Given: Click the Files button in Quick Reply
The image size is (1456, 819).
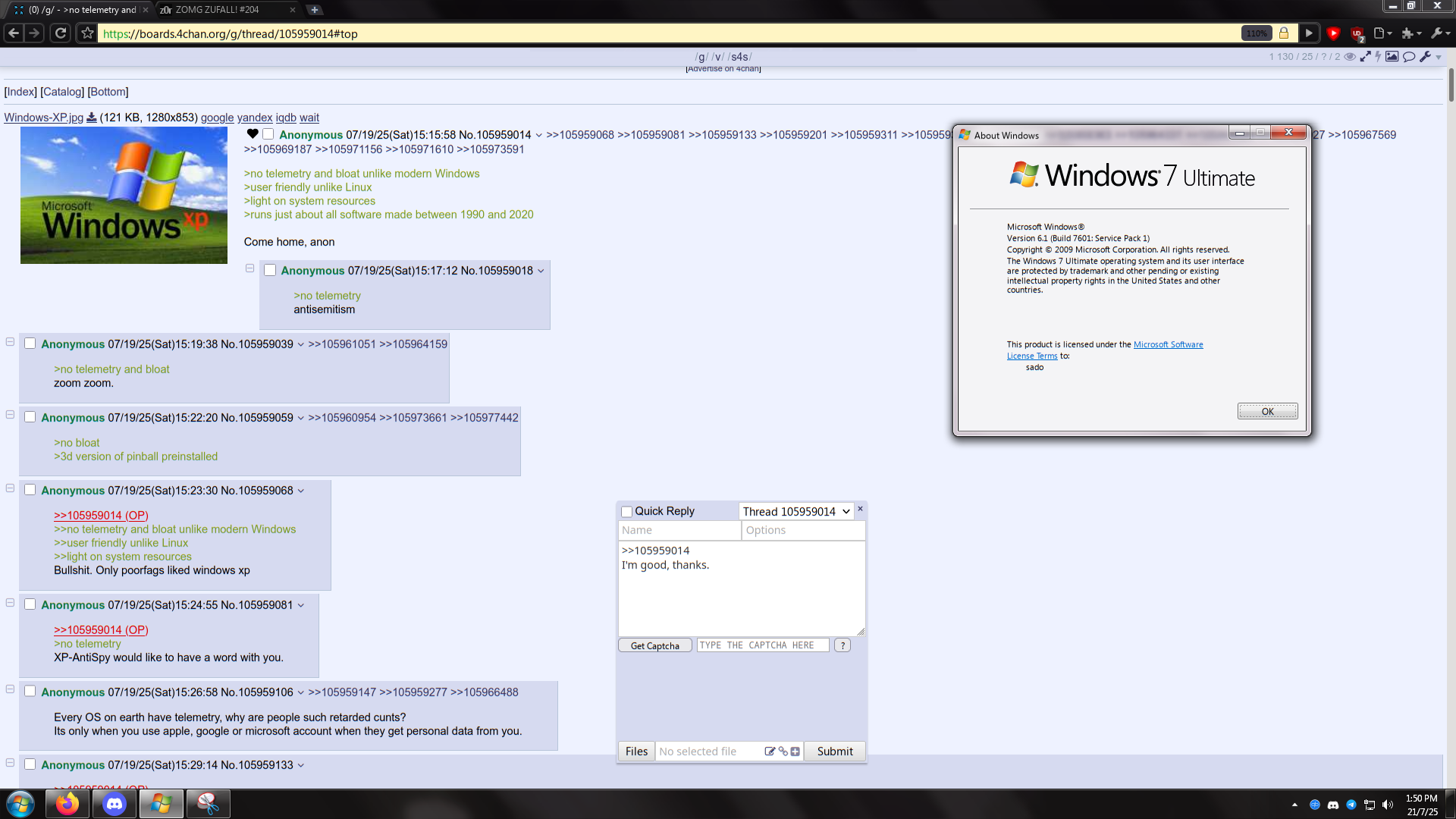Looking at the screenshot, I should 636,752.
